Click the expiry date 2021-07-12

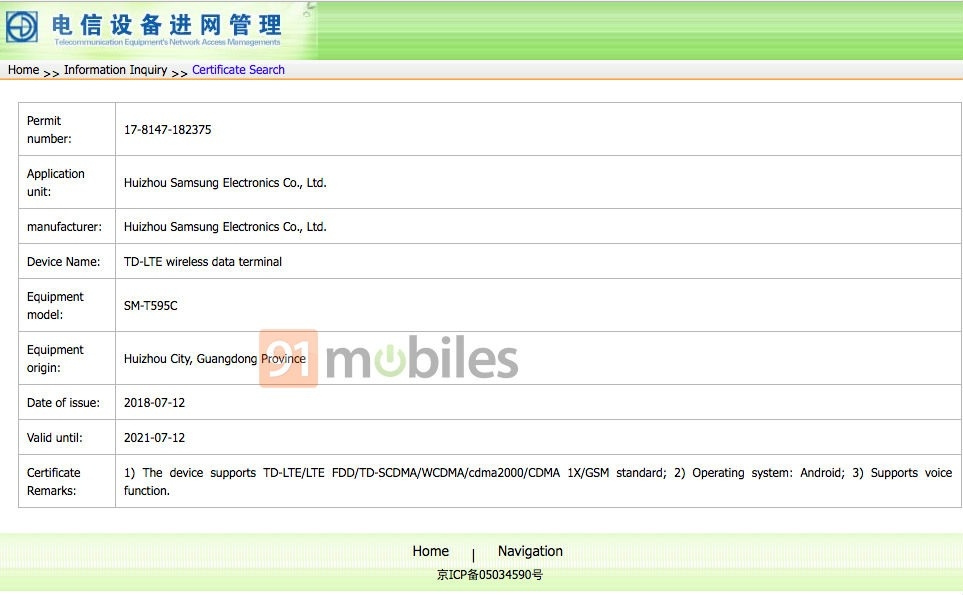coord(154,438)
